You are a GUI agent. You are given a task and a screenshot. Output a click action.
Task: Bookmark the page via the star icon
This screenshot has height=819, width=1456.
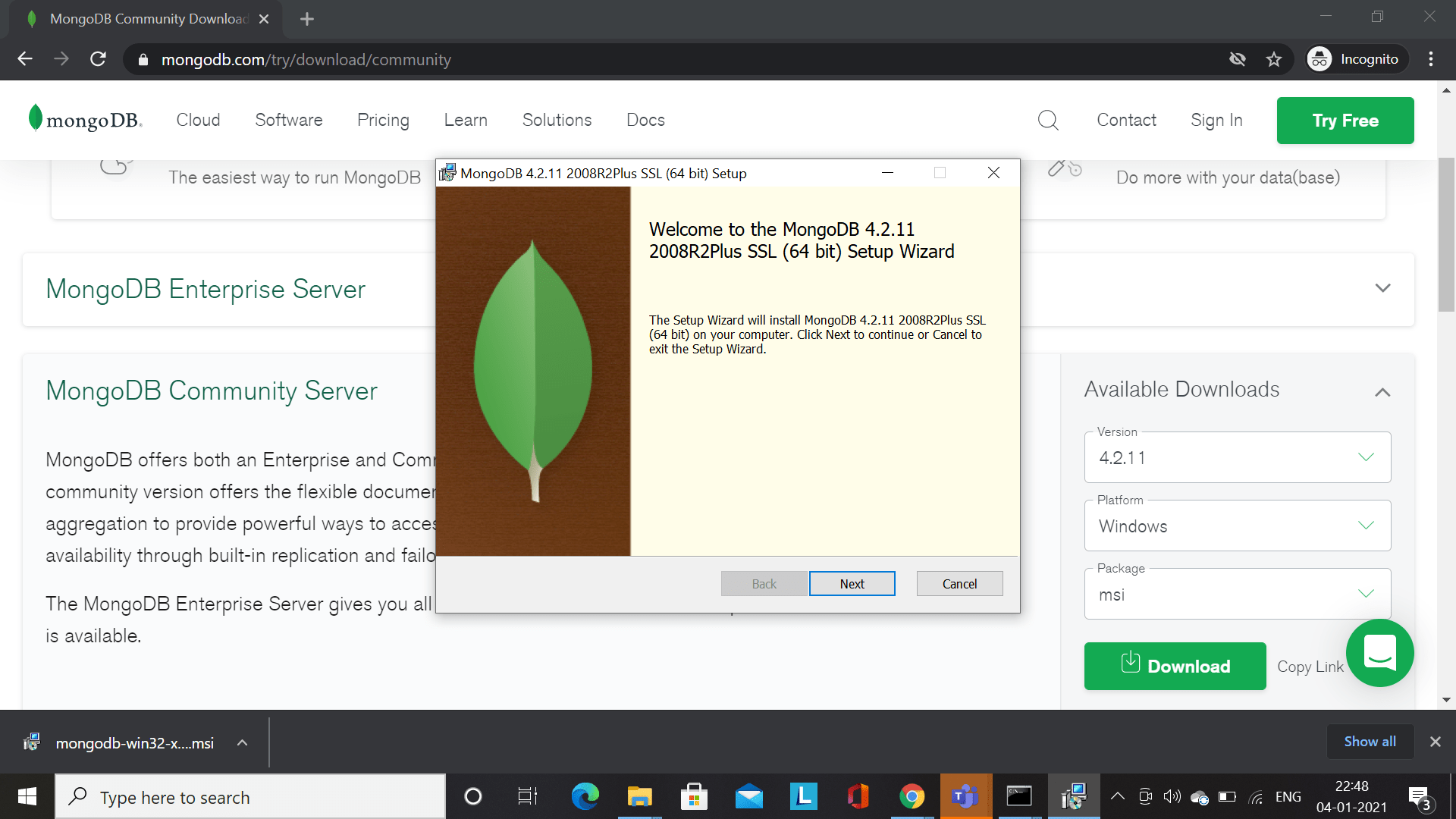pos(1274,59)
